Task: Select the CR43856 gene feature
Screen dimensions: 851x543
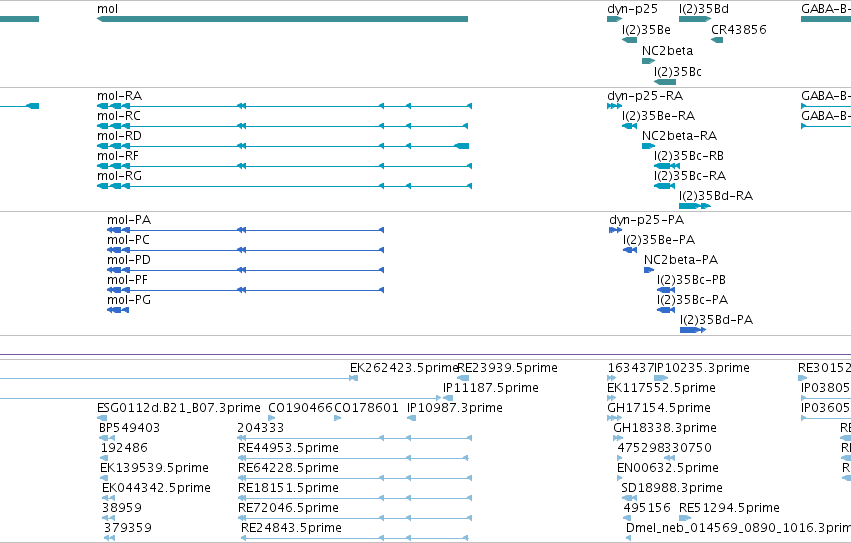Action: click(717, 40)
